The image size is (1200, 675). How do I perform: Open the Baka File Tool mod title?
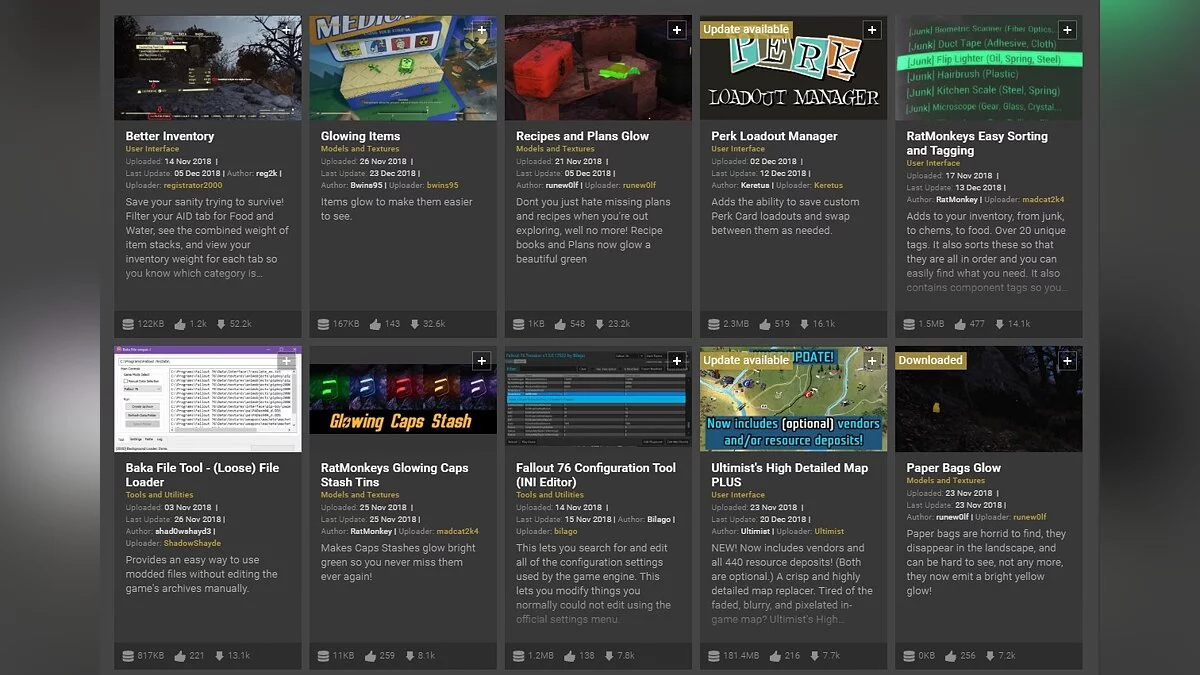(x=202, y=467)
